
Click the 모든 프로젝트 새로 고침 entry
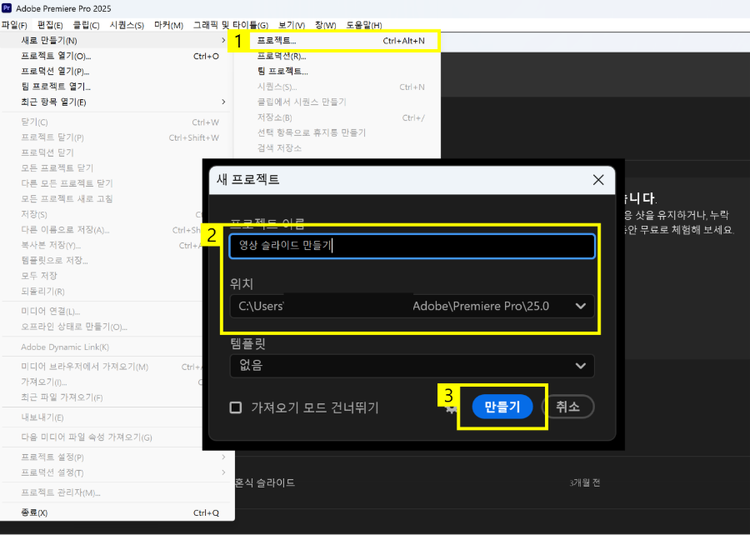(103, 198)
